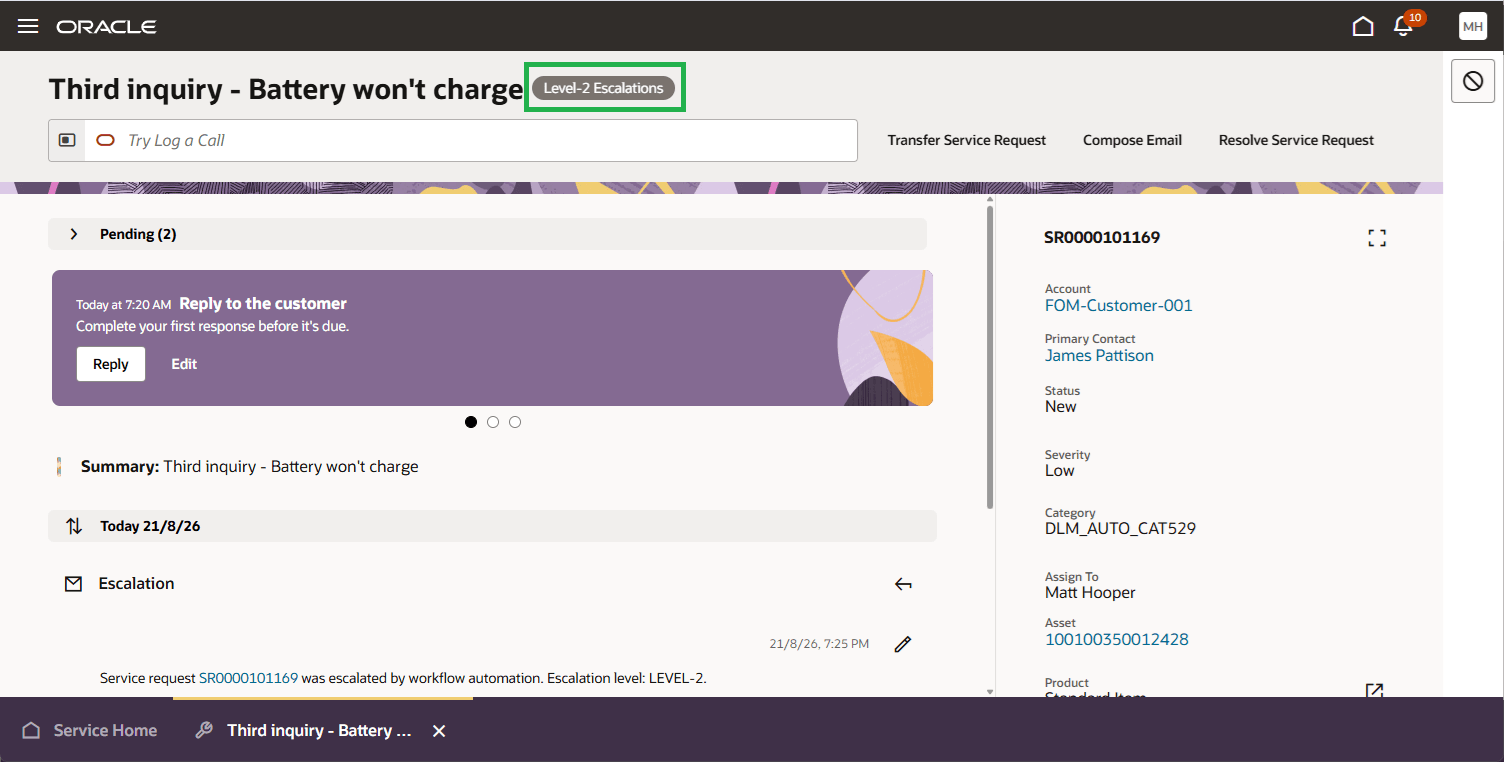Click the activity feed vertical scrollbar
This screenshot has height=762, width=1504.
coord(990,356)
